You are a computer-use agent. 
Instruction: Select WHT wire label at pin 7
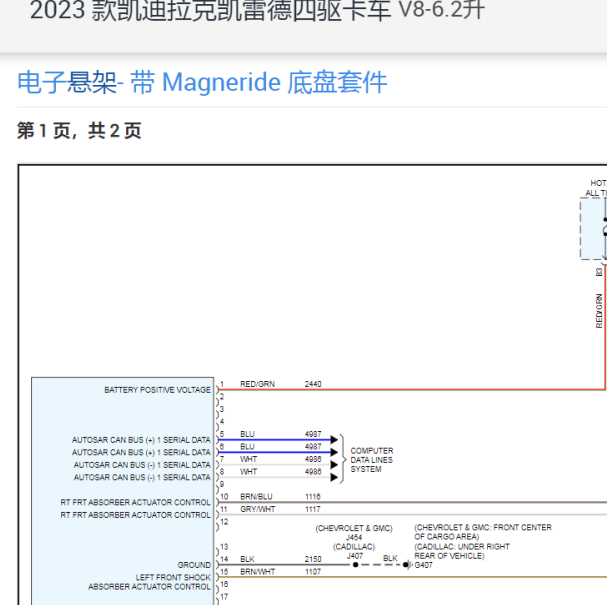(x=249, y=459)
